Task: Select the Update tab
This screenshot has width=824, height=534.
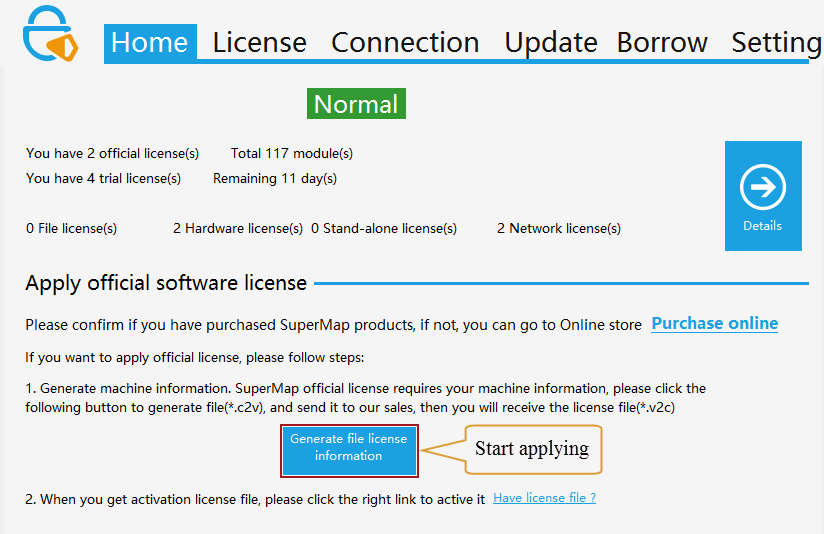Action: click(x=550, y=43)
